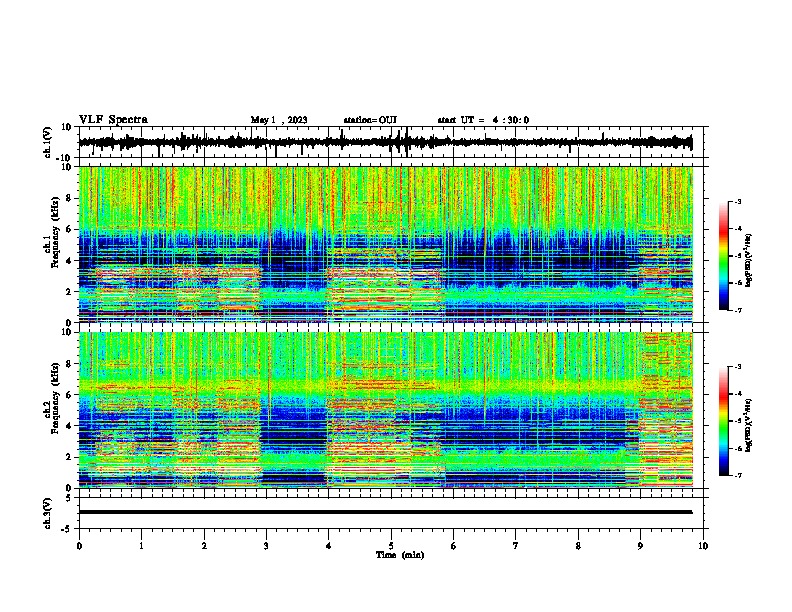
Task: Click the log(PSD) label of ch.1 colorbar
Action: point(748,260)
